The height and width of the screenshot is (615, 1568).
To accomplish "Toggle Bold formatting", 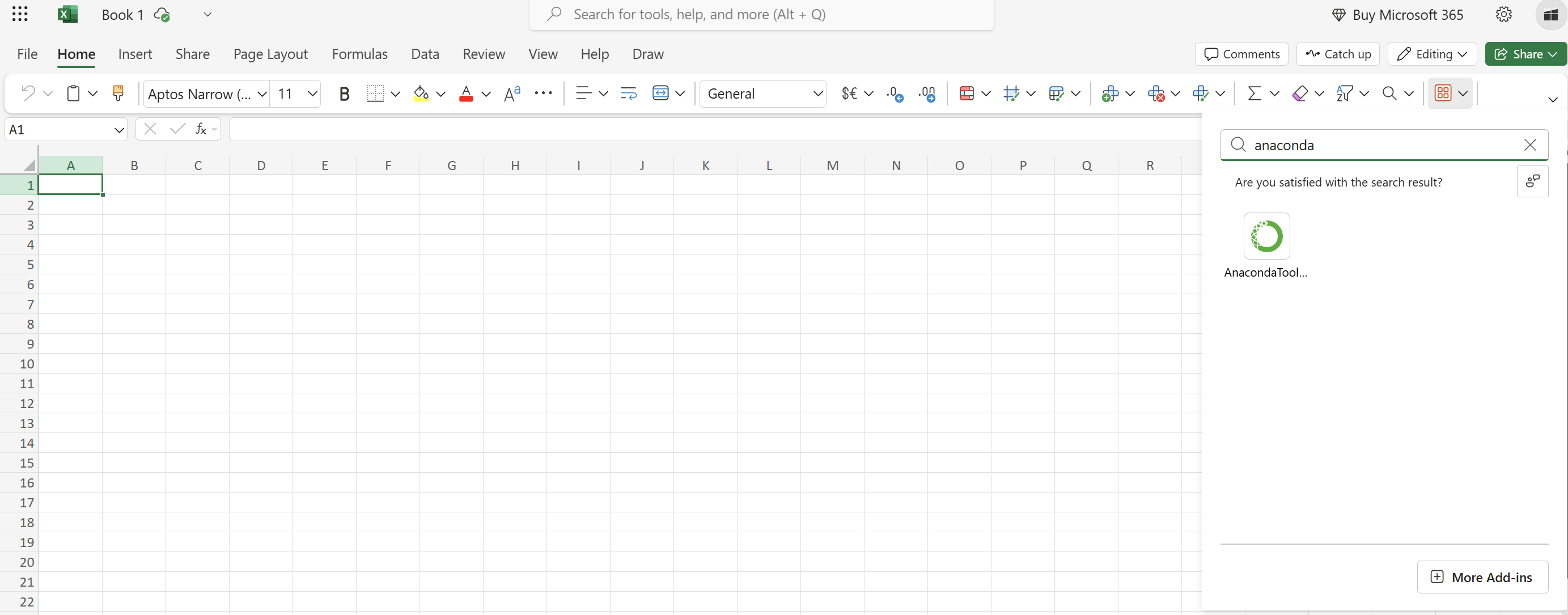I will click(x=344, y=93).
